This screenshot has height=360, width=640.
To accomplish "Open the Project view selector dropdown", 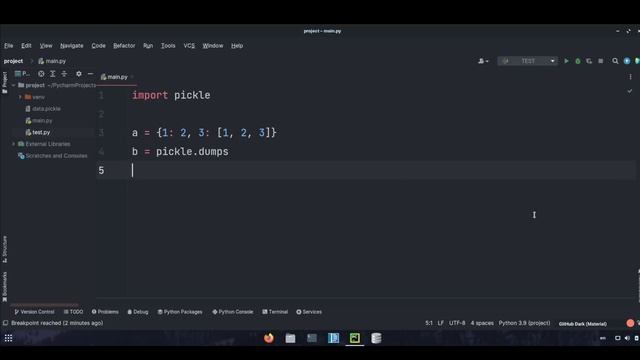I will [22, 73].
